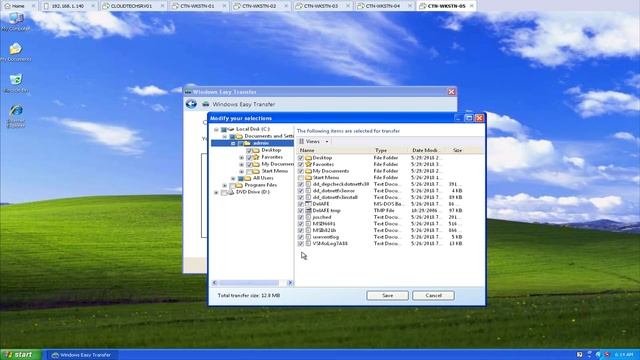Collapse the Local Disk (C:) tree node

(x=216, y=129)
